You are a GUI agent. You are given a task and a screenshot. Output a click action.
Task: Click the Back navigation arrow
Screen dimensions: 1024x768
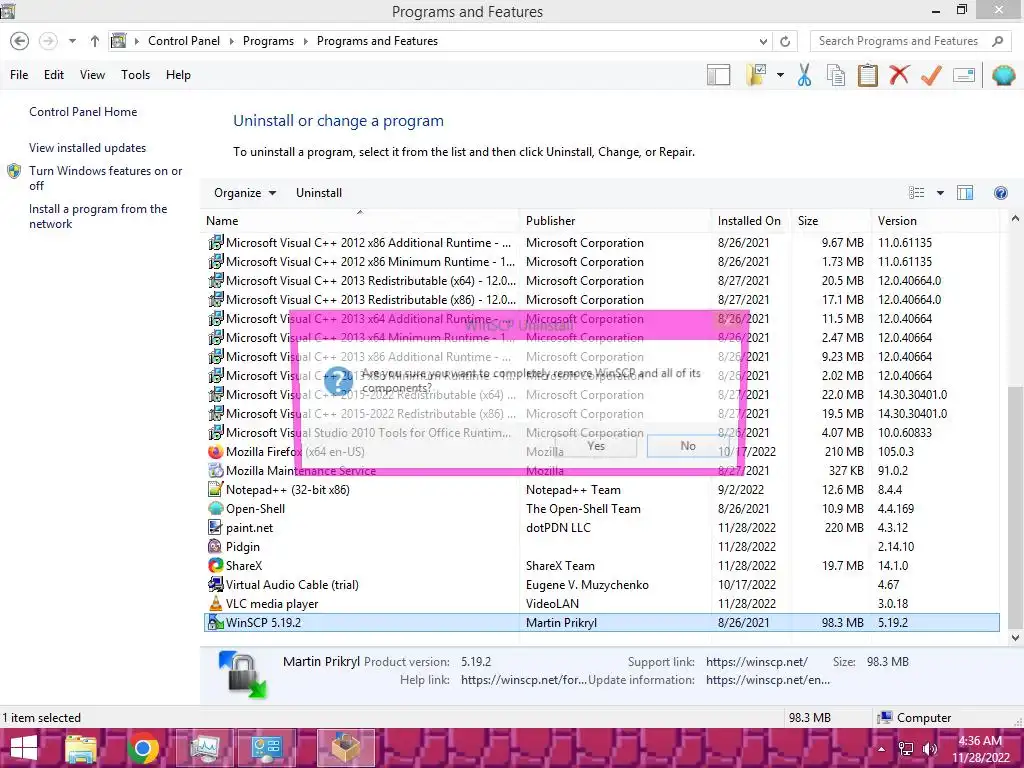coord(20,41)
